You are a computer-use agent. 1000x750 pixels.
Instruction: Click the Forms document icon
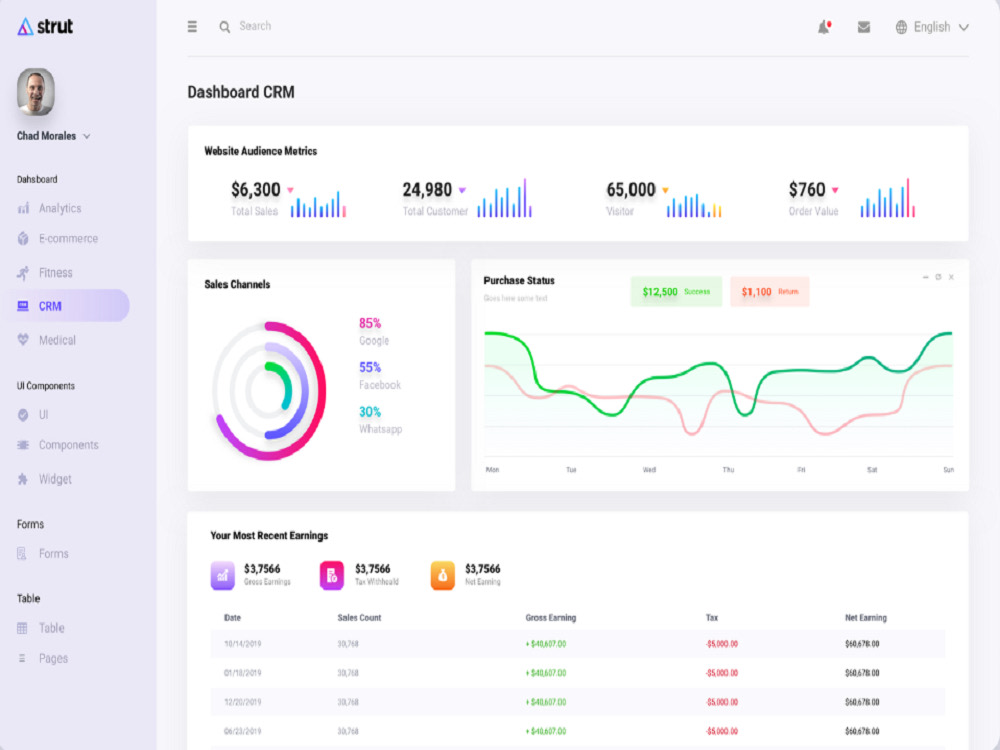22,554
